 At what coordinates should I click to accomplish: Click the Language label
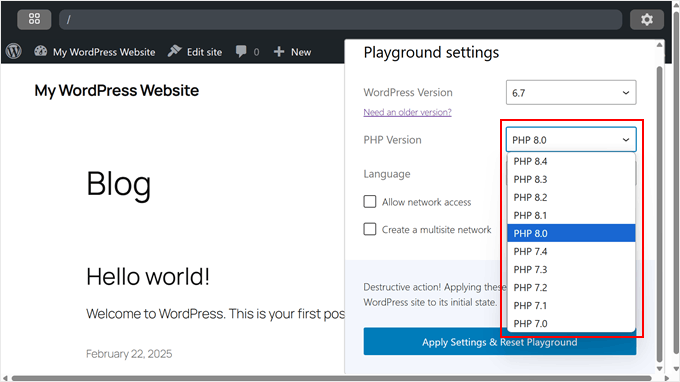[x=387, y=174]
